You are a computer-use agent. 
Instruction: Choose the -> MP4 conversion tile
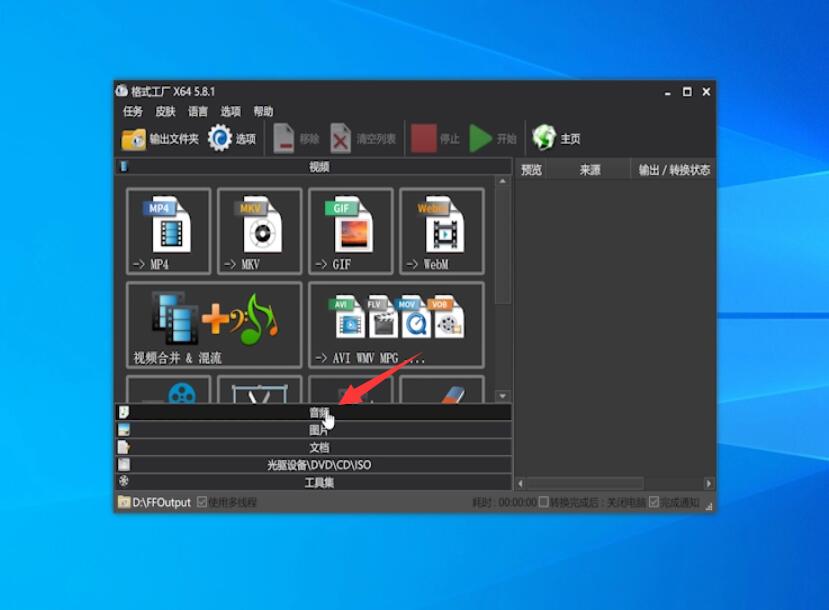169,231
